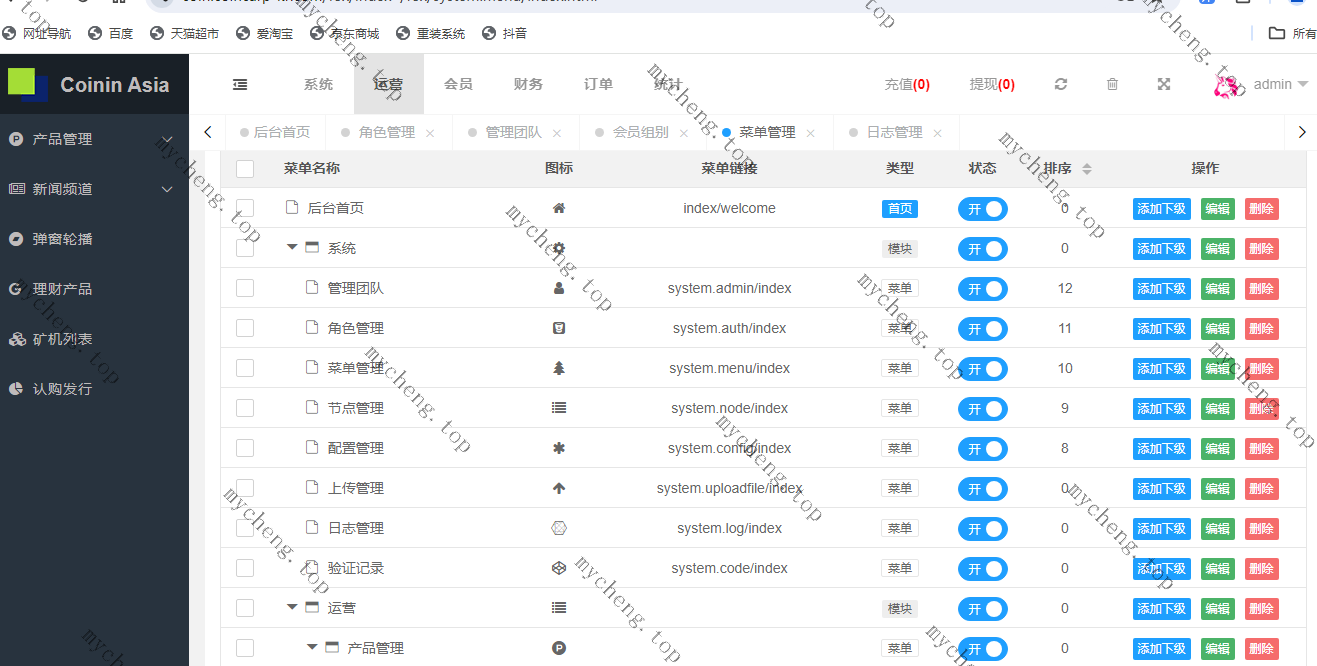Check the checkbox for the 角色管理 row
The image size is (1317, 666).
click(x=245, y=328)
